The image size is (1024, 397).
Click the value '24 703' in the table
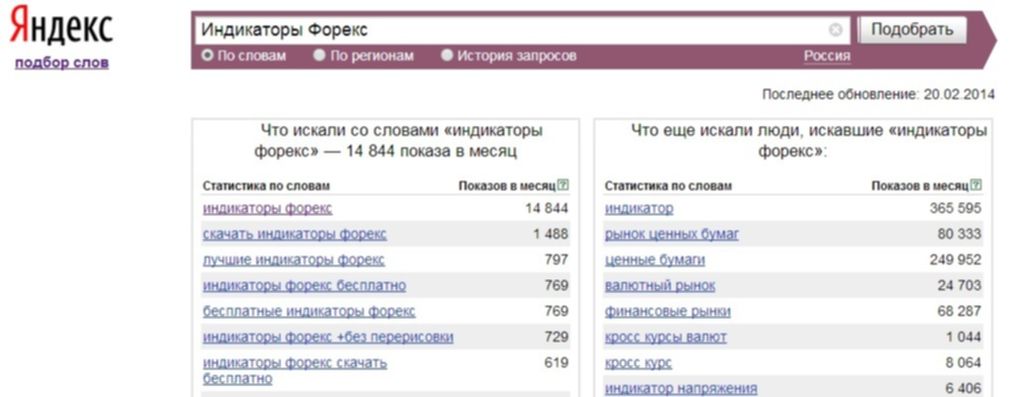959,285
